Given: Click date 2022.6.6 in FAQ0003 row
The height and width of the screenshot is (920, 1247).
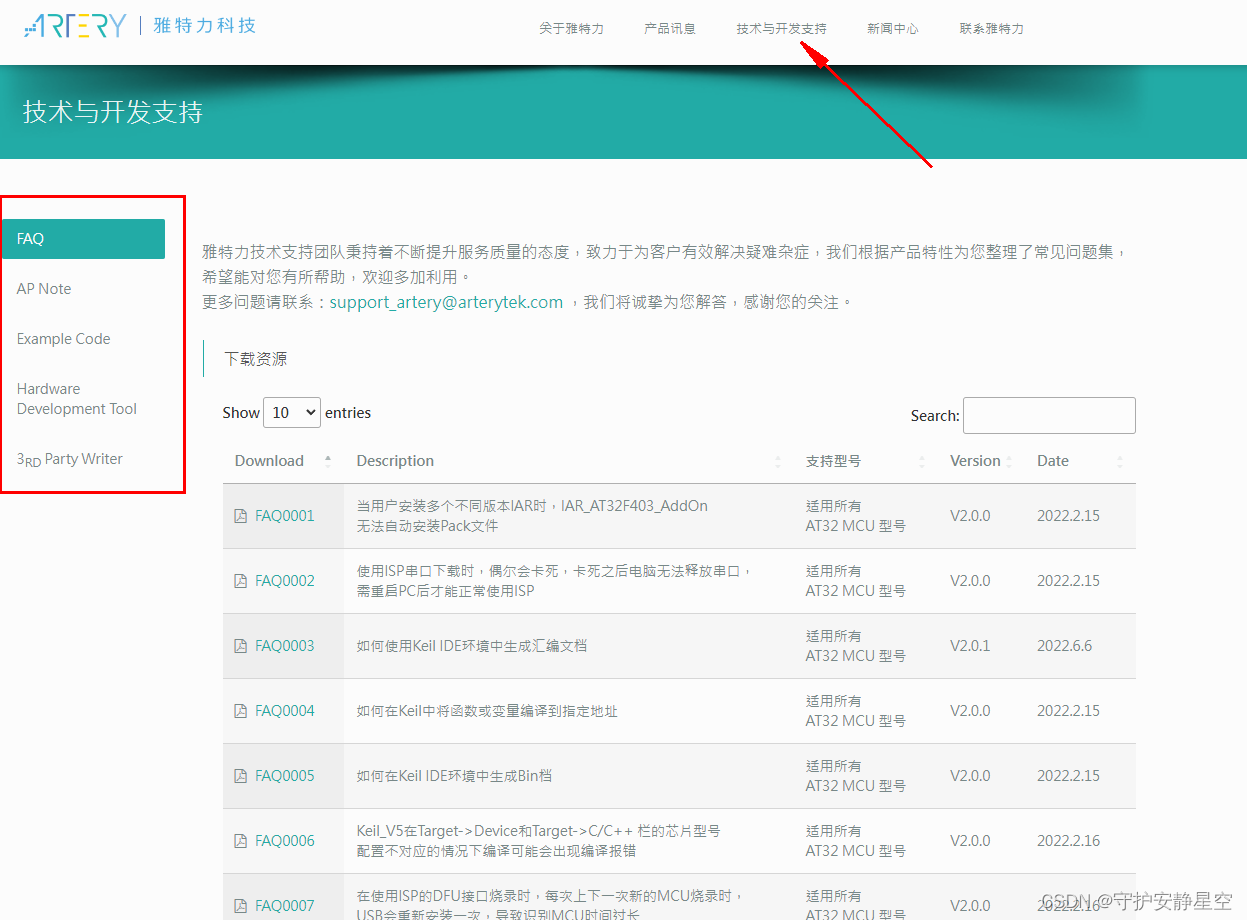Looking at the screenshot, I should point(1065,646).
